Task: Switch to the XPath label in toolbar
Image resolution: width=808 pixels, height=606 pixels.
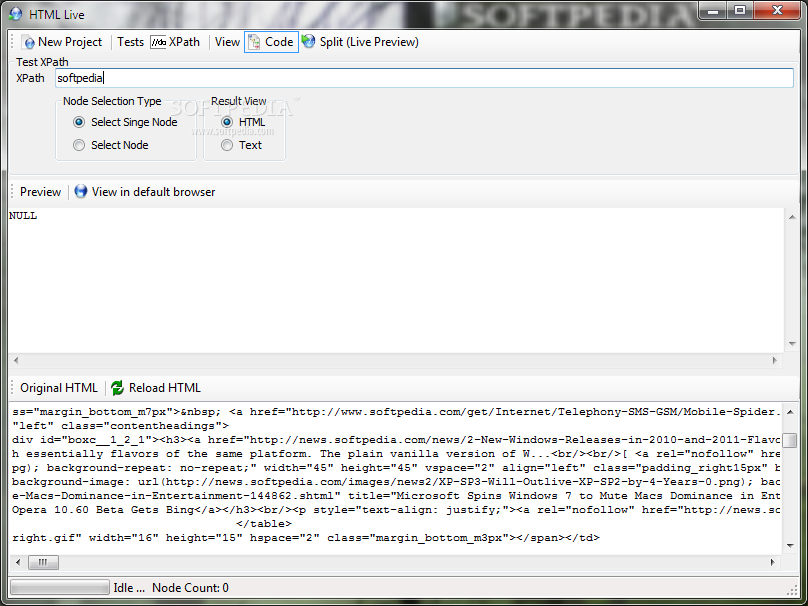Action: (184, 42)
